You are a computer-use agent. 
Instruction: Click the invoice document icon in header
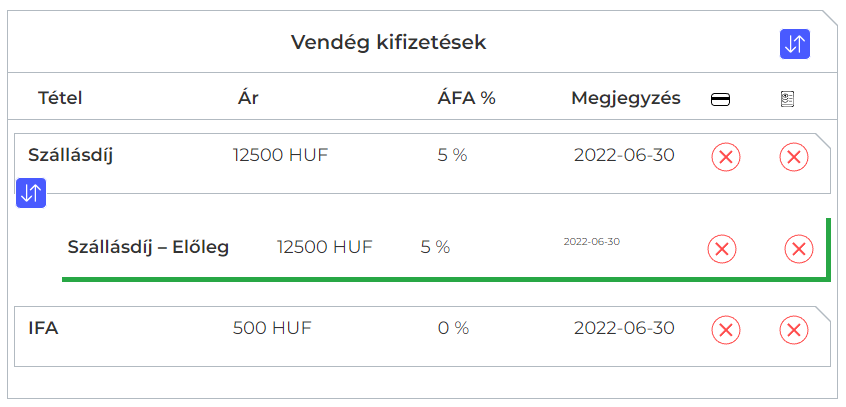[787, 99]
